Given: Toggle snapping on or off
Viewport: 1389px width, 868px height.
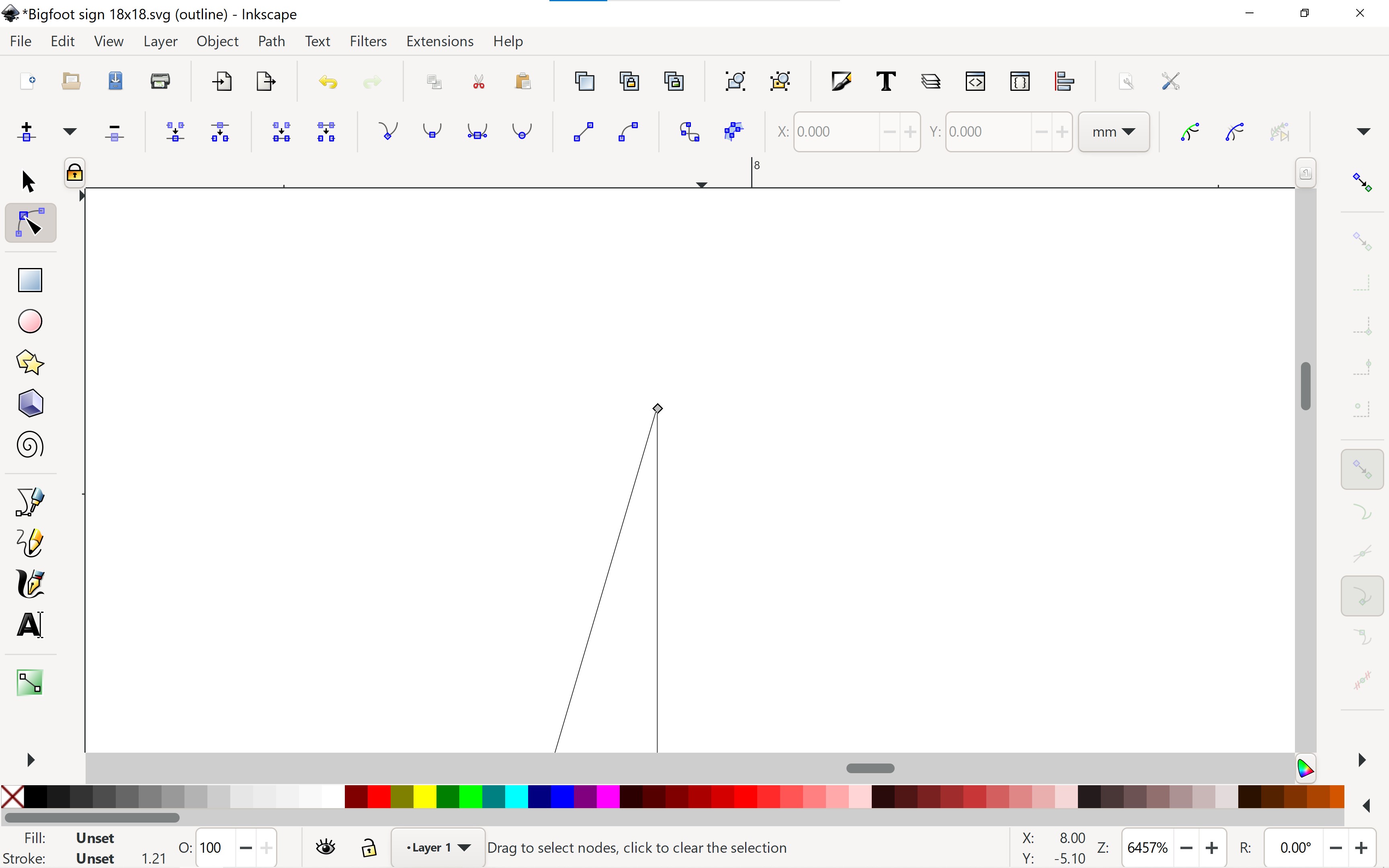Looking at the screenshot, I should (x=1362, y=182).
